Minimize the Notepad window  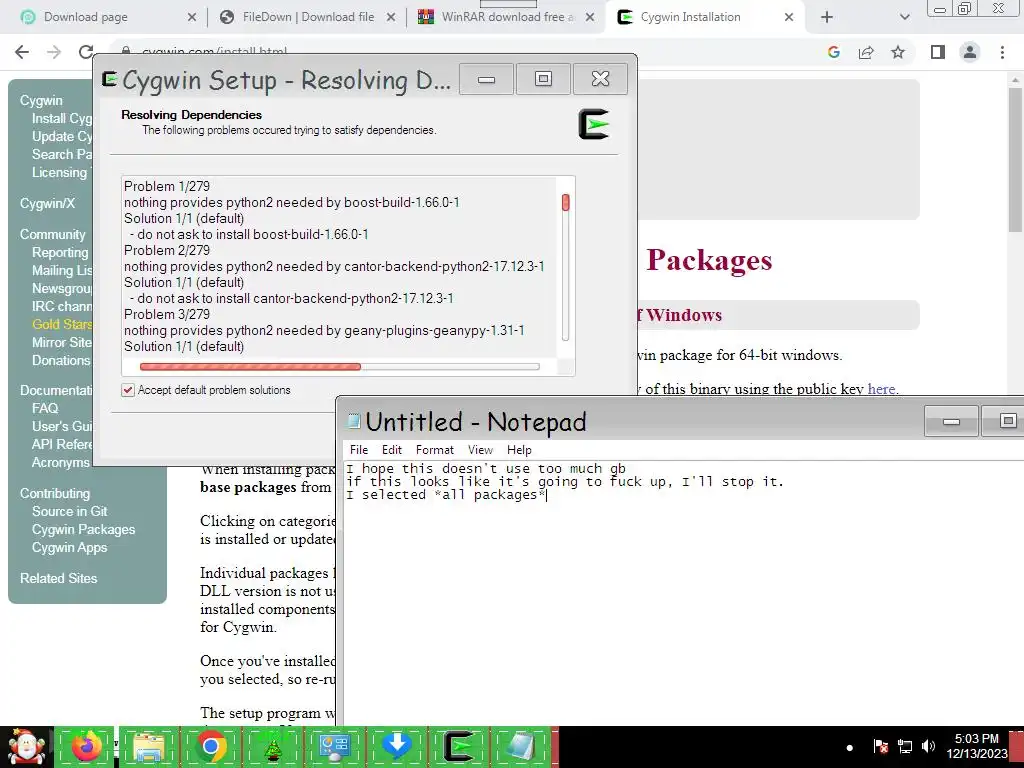click(952, 421)
